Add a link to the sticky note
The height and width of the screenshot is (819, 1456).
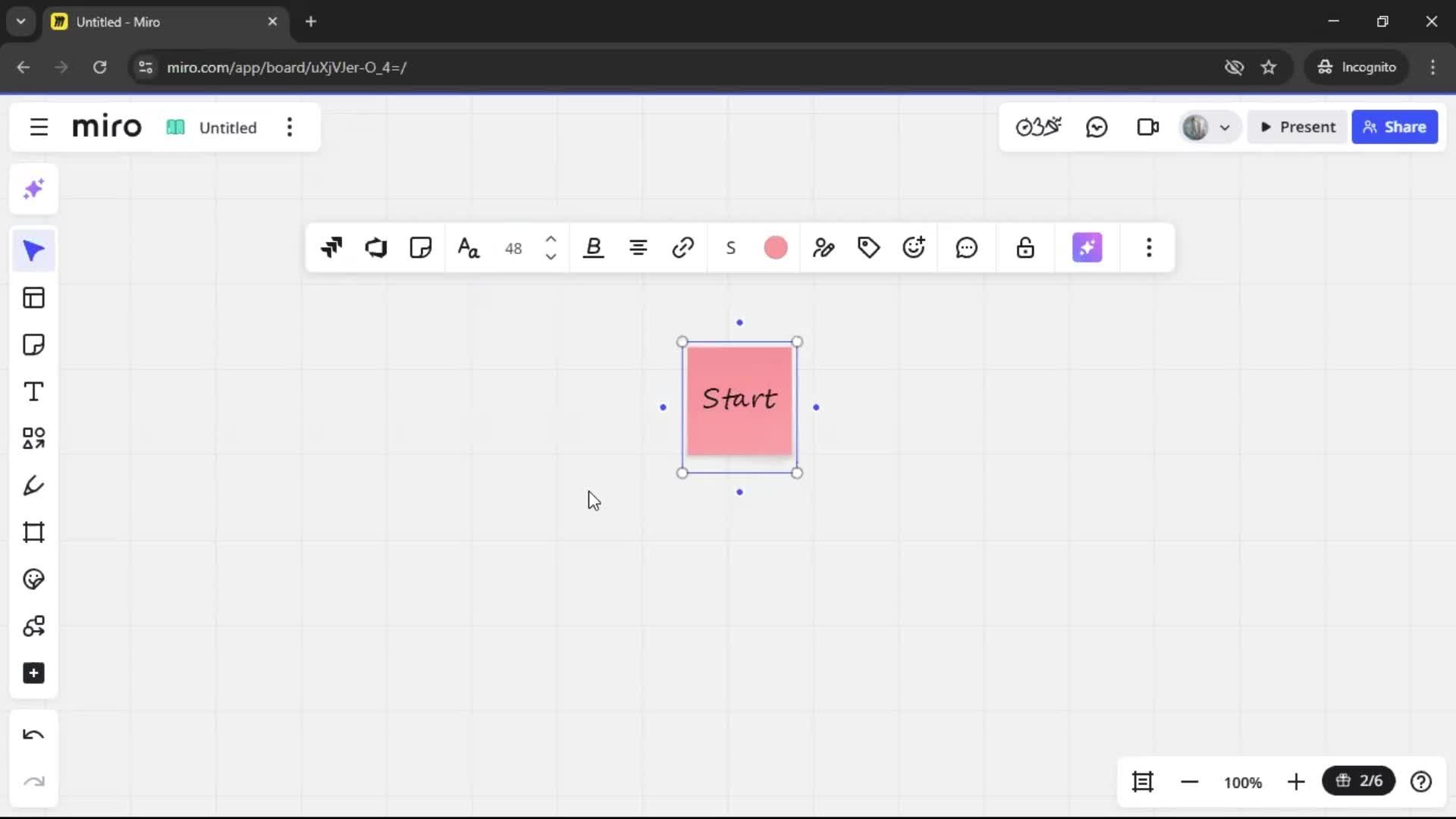click(x=683, y=248)
